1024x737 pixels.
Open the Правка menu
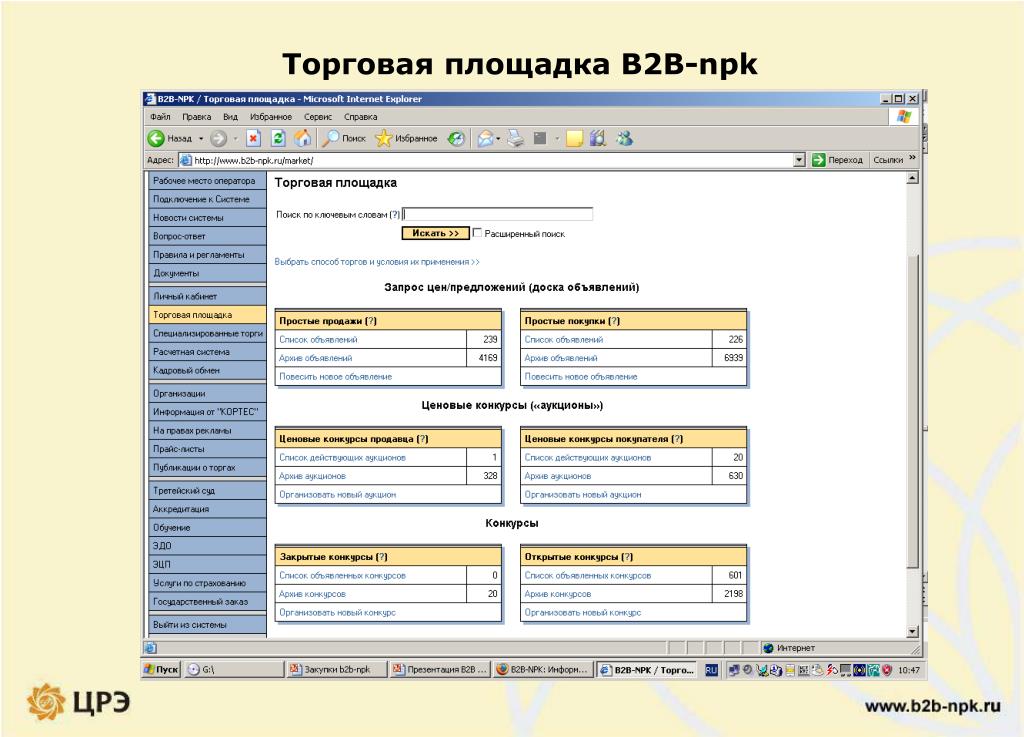coord(197,117)
